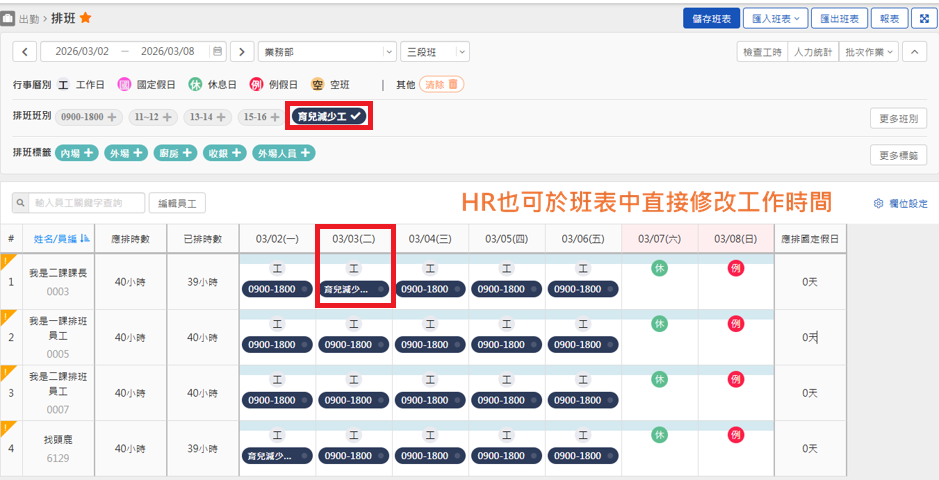Open the 業務部 department dropdown

(326, 51)
